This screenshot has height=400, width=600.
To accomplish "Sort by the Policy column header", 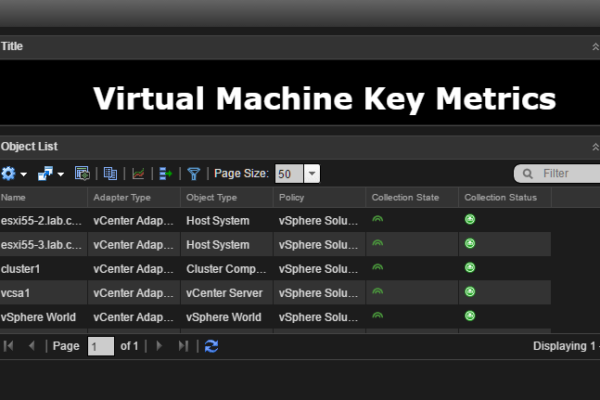I will tap(320, 198).
